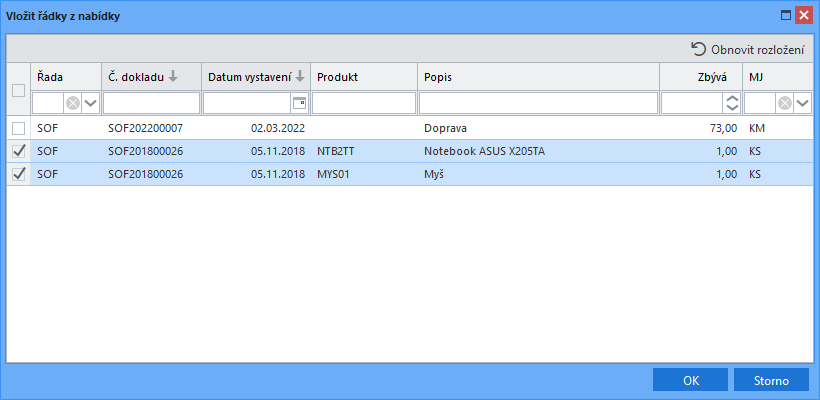Image resolution: width=820 pixels, height=400 pixels.
Task: Click the Zbývá filter spinner arrows
Action: (732, 103)
